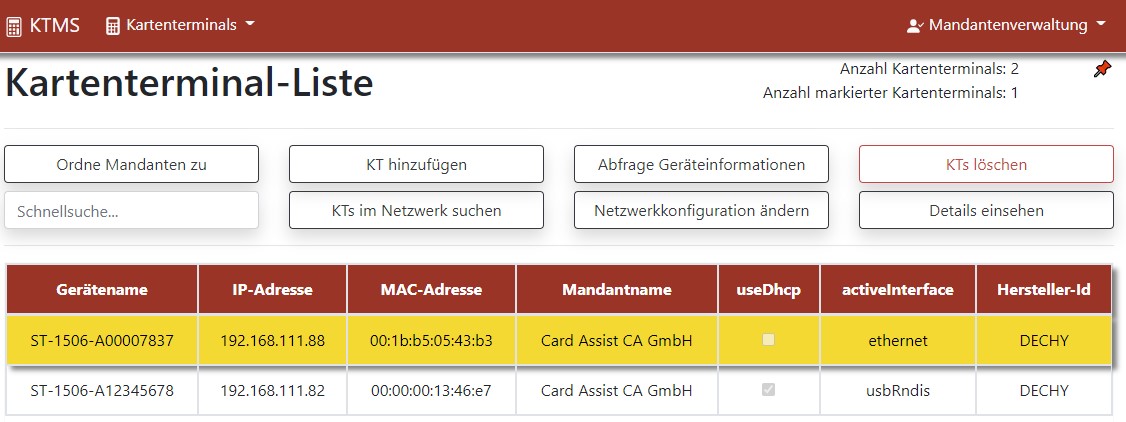This screenshot has width=1126, height=422.
Task: Expand the Kartenterminals dropdown arrow
Action: pyautogui.click(x=250, y=24)
